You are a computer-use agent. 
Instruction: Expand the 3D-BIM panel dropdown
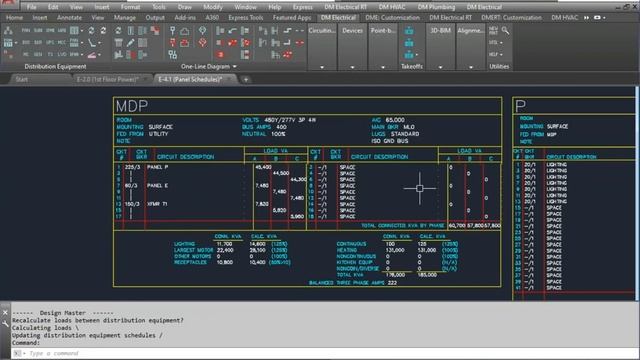(x=440, y=67)
